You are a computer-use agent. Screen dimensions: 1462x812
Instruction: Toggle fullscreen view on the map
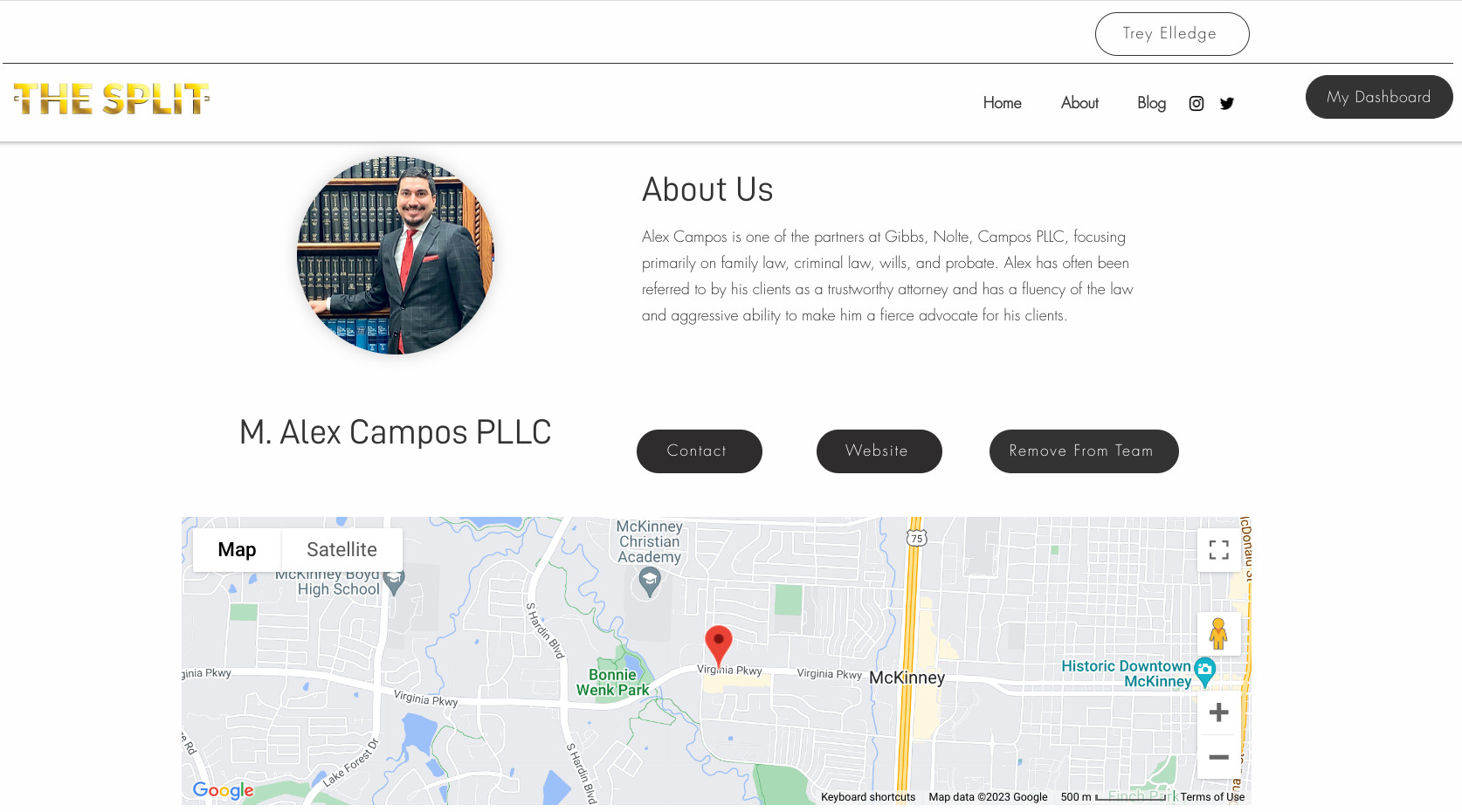tap(1219, 550)
